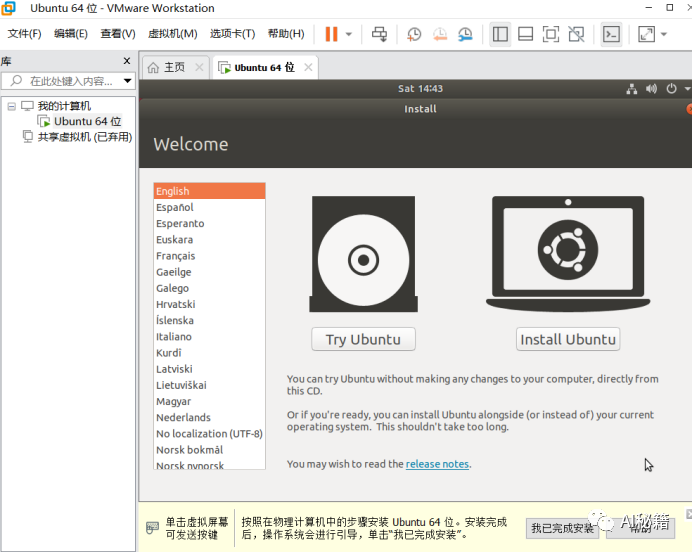Close the library panel

[127, 61]
